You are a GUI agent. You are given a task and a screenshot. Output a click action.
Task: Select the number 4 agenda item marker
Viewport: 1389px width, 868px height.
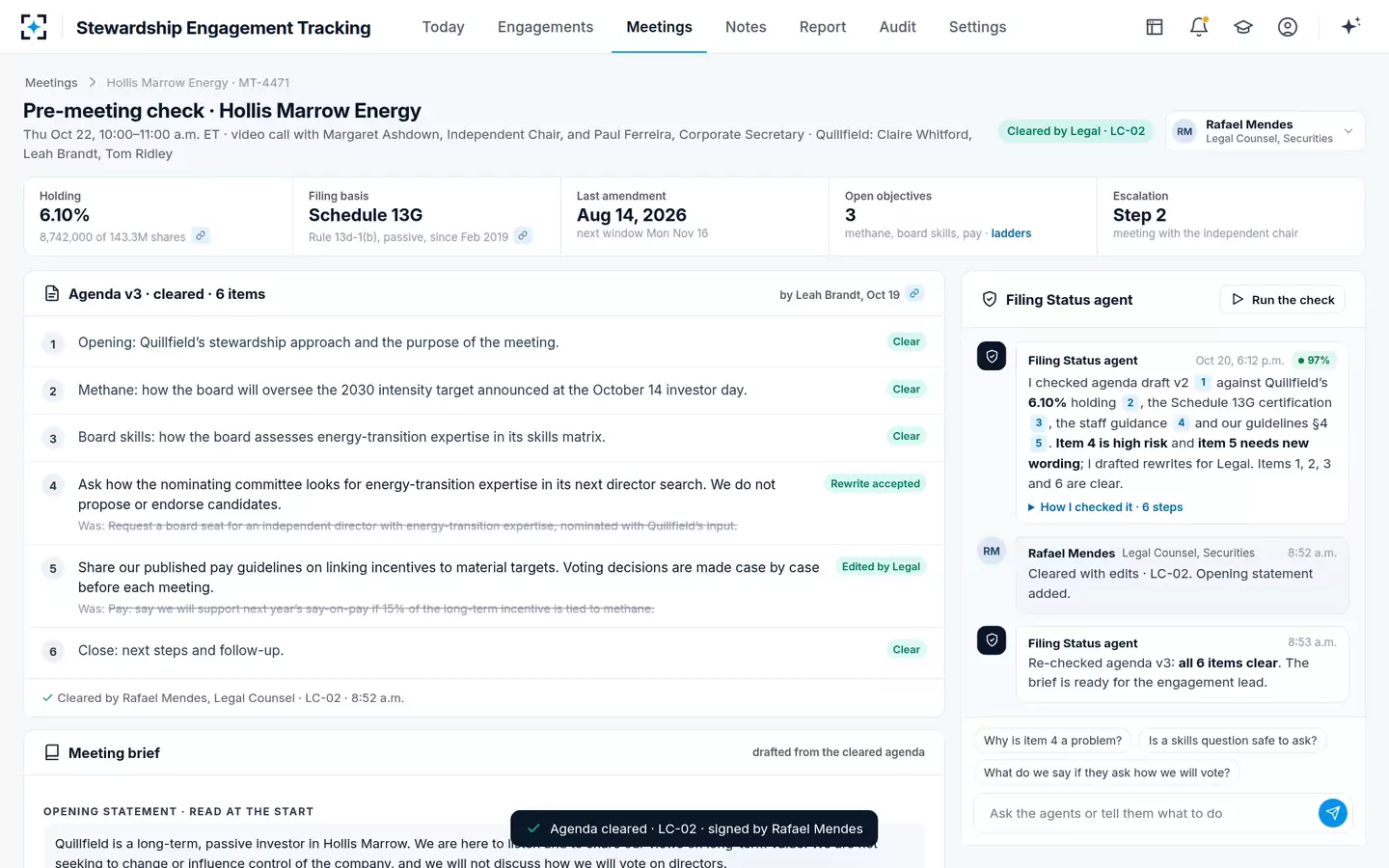[53, 486]
